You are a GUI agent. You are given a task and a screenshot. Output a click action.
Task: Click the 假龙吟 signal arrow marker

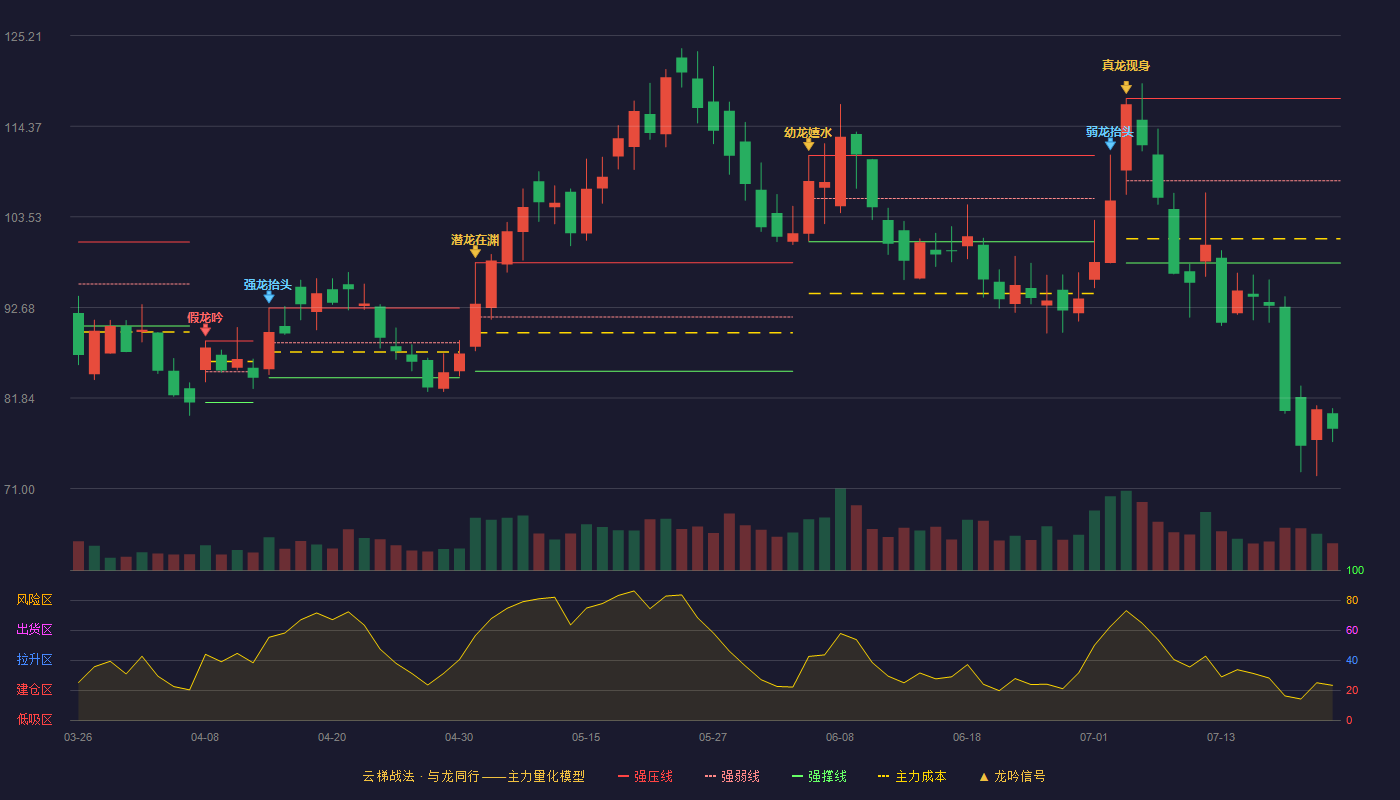click(205, 330)
